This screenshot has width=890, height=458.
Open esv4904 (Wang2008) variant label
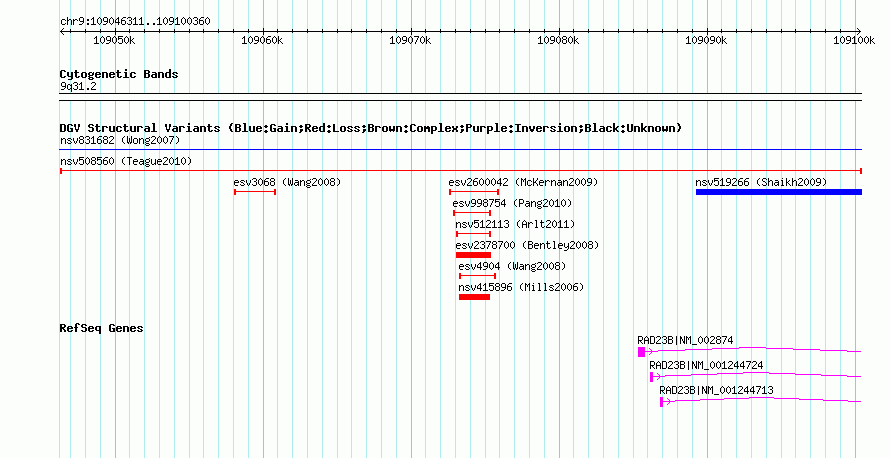pyautogui.click(x=512, y=266)
